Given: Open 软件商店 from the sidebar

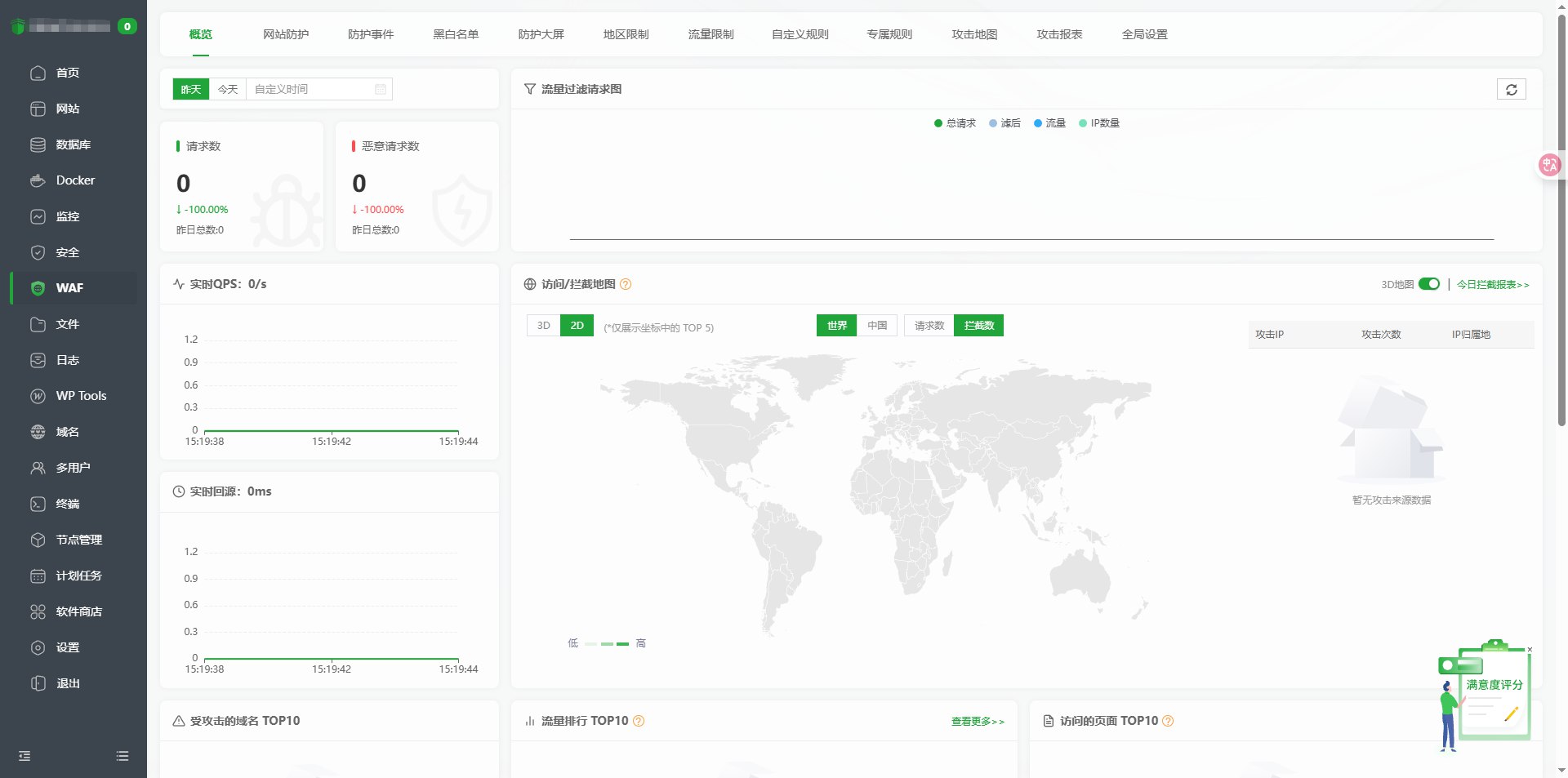Looking at the screenshot, I should pos(79,611).
